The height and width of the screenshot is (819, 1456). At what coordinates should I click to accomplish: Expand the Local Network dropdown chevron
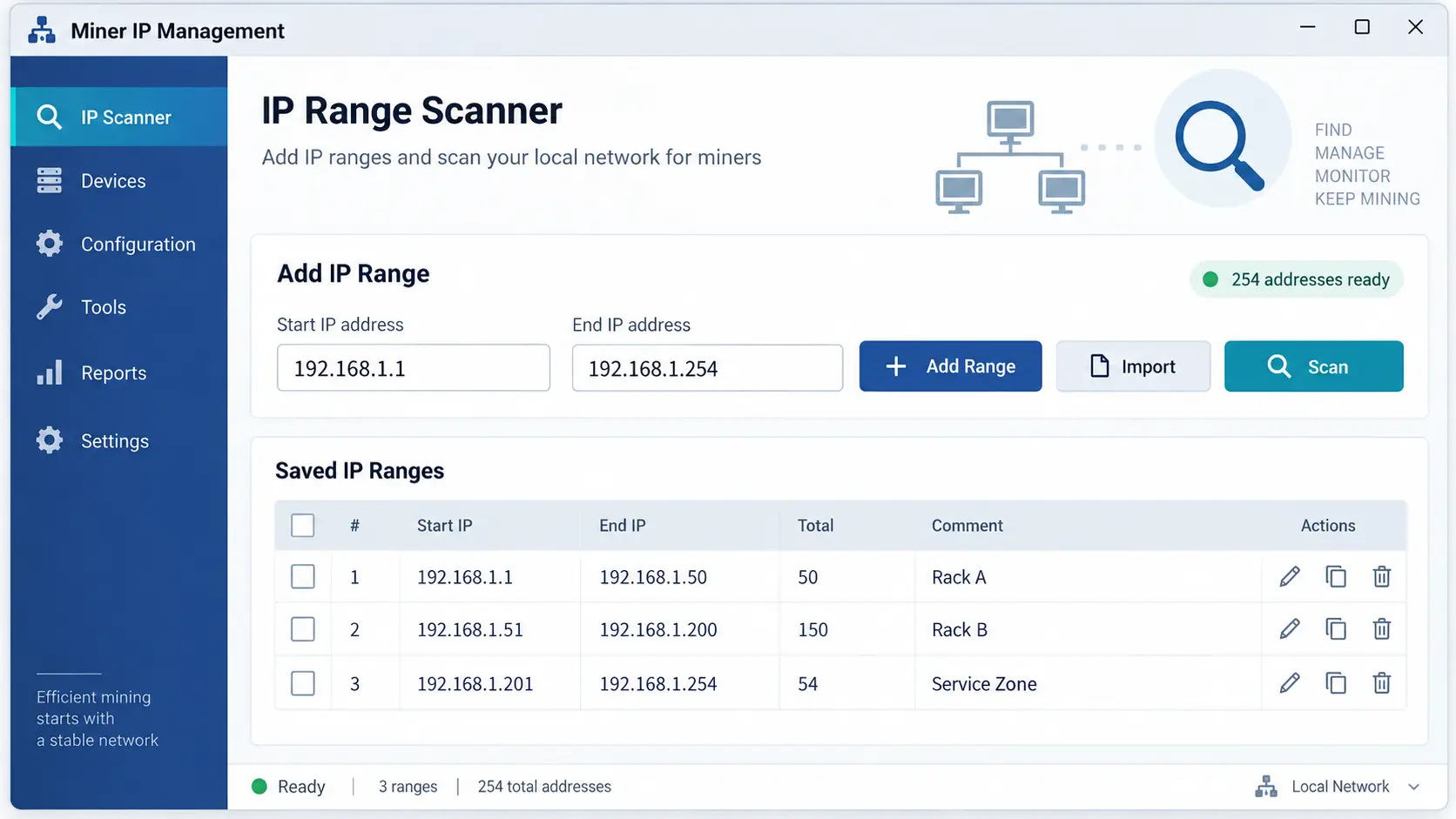[x=1413, y=787]
